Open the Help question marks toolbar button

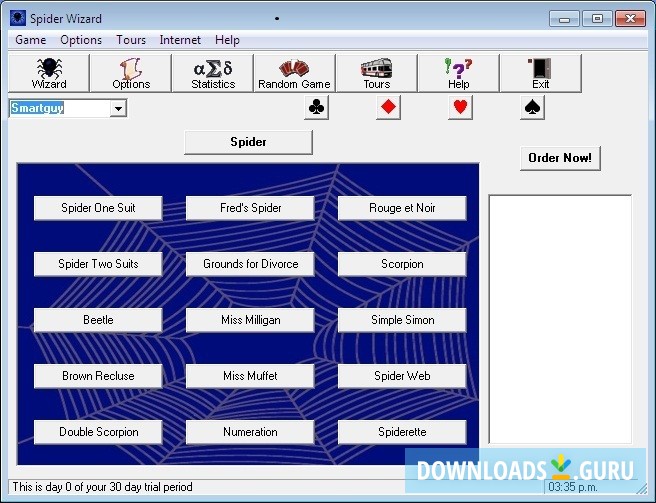click(x=459, y=73)
